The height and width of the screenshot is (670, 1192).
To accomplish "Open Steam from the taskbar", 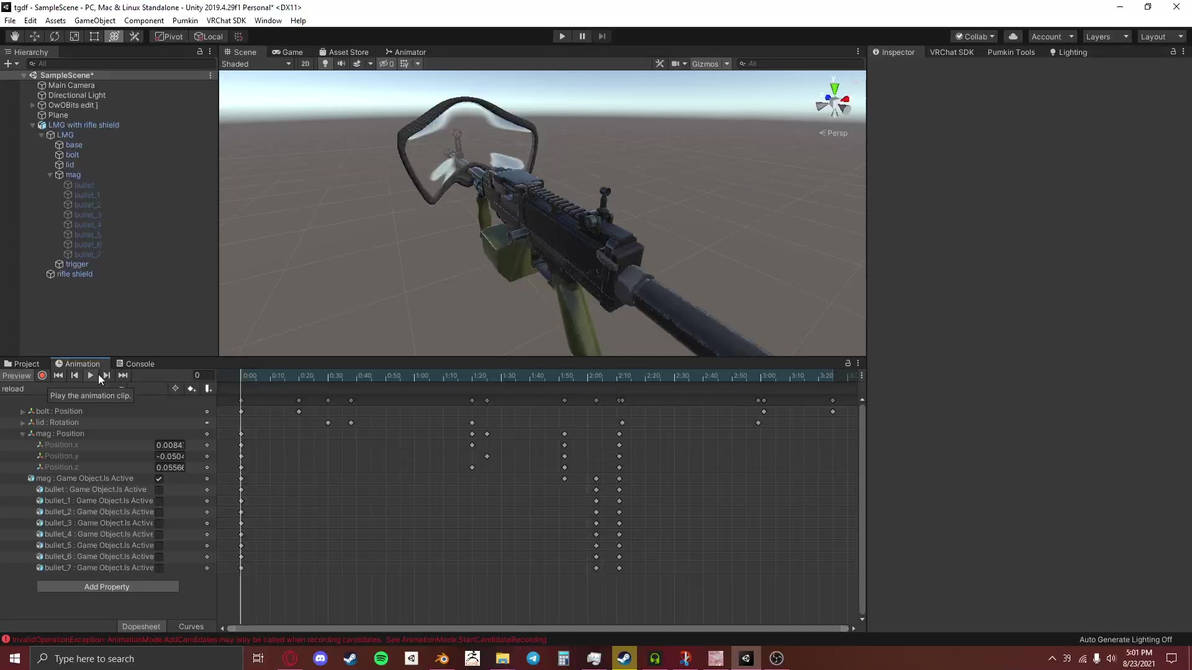I will [x=349, y=658].
